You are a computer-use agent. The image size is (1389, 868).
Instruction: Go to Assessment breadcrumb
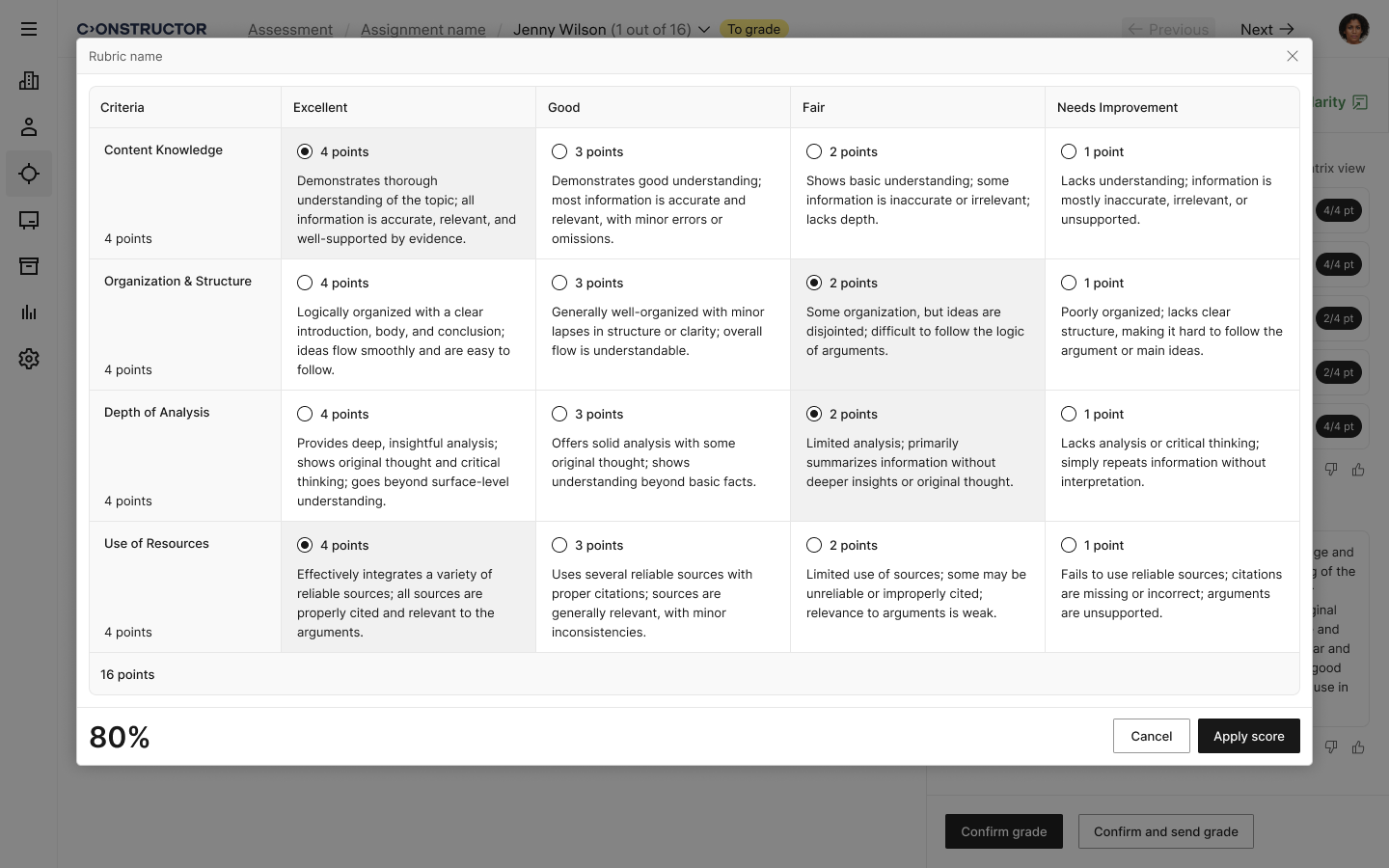(289, 30)
